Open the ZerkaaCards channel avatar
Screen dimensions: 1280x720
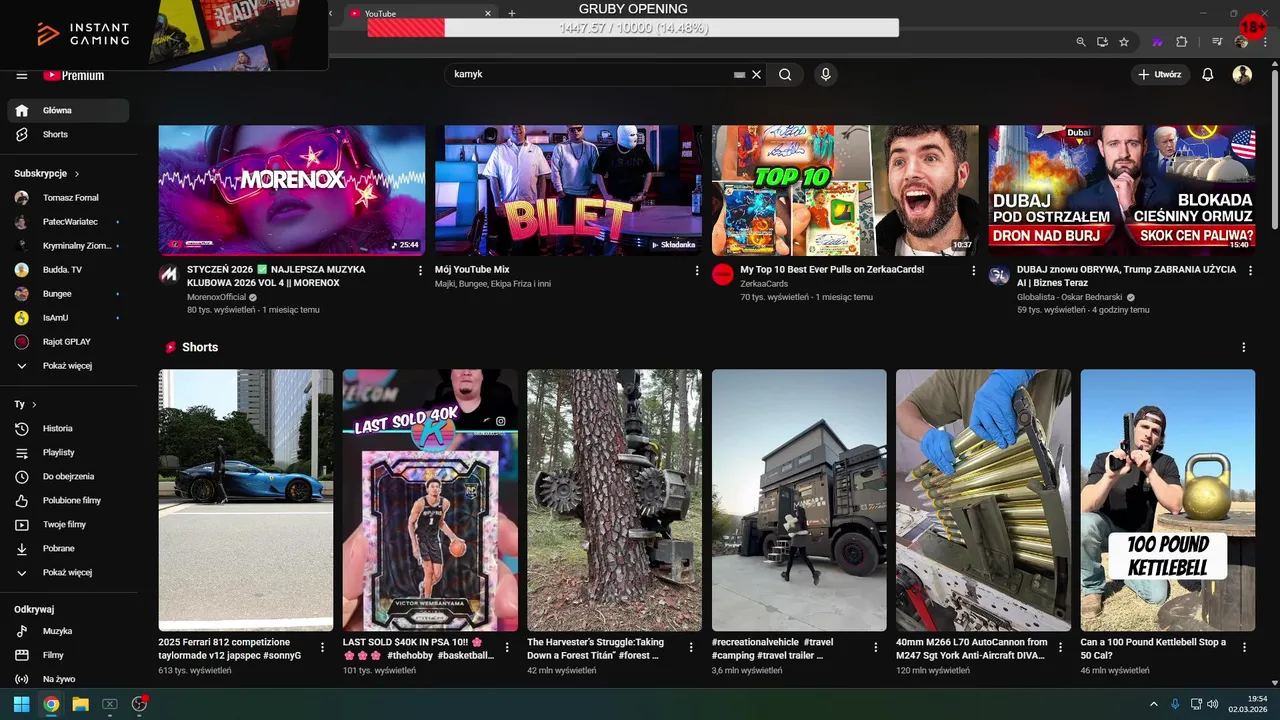coord(723,275)
